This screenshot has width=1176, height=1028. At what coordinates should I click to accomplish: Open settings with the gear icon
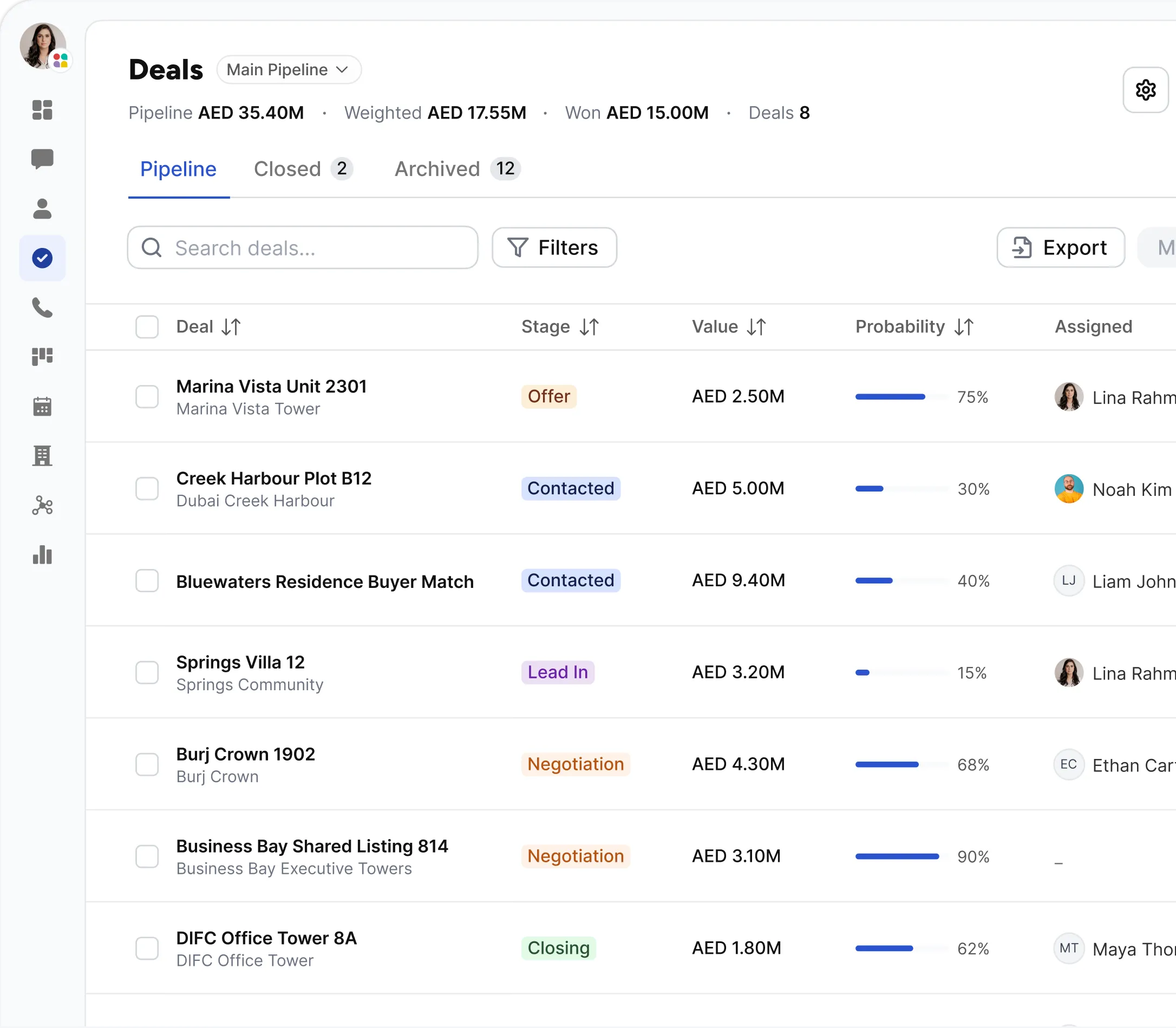[1146, 90]
